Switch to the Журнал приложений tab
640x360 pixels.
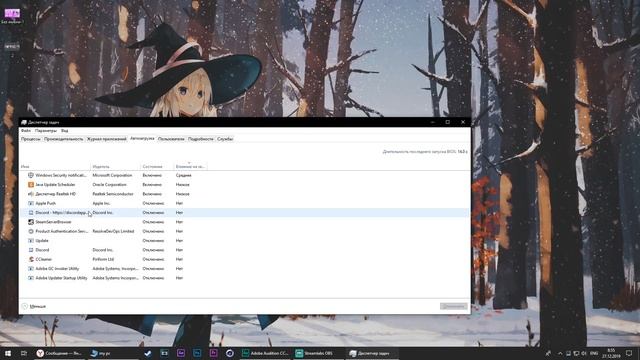pyautogui.click(x=107, y=139)
